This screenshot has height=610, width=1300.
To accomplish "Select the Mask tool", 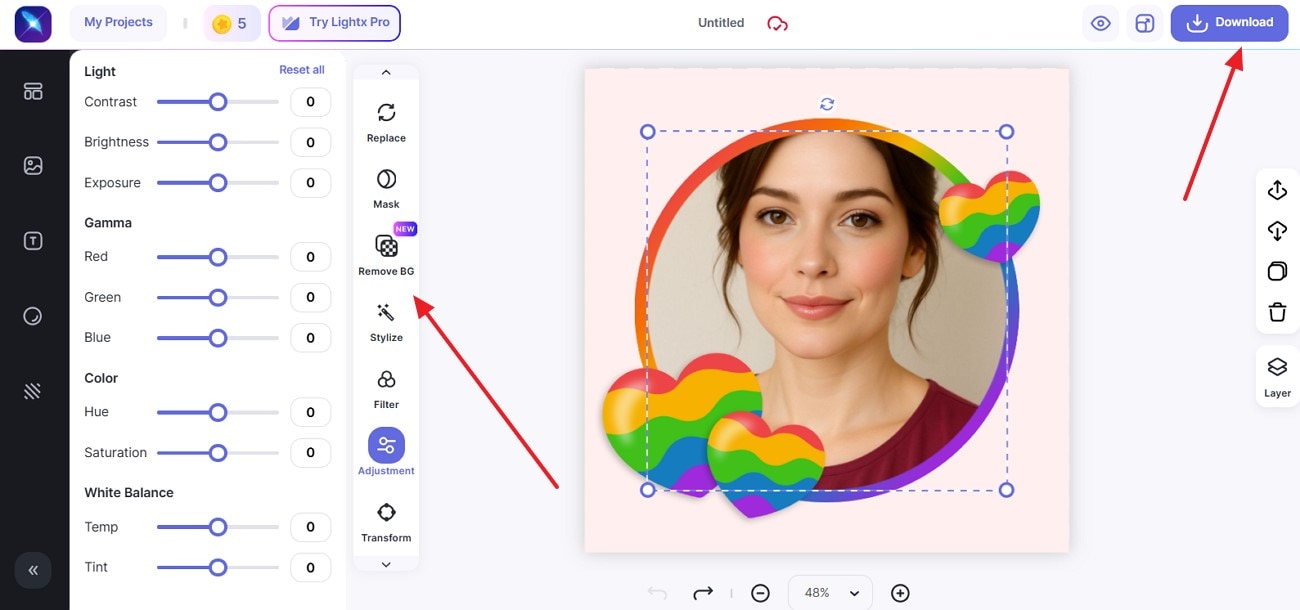I will (386, 188).
